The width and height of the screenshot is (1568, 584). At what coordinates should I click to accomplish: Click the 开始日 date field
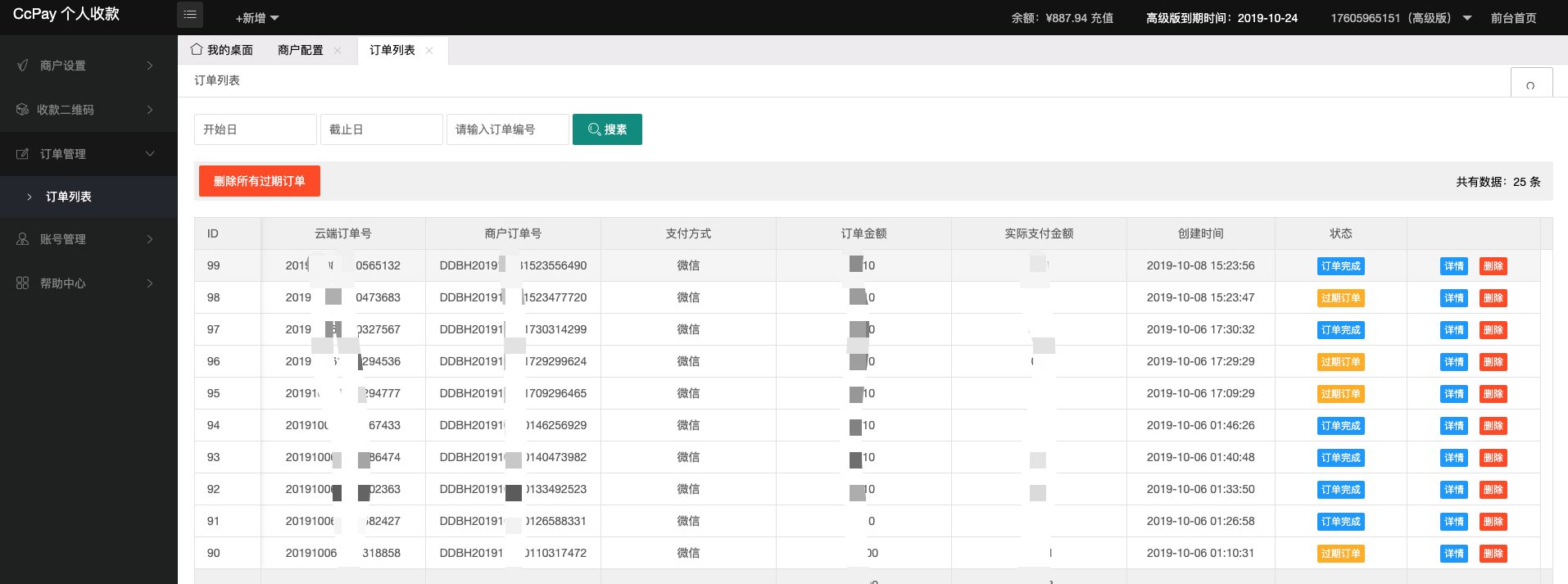click(255, 129)
